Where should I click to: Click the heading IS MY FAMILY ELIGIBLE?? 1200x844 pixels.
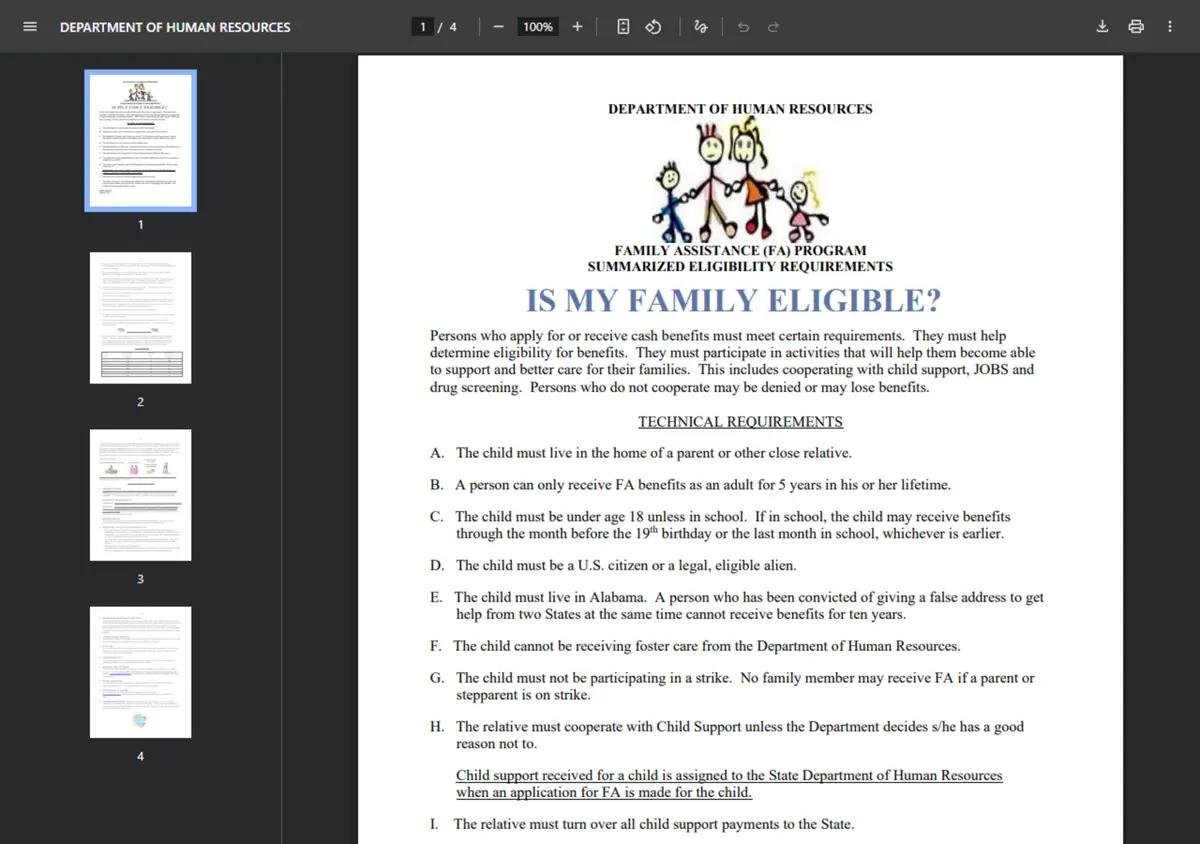(734, 300)
